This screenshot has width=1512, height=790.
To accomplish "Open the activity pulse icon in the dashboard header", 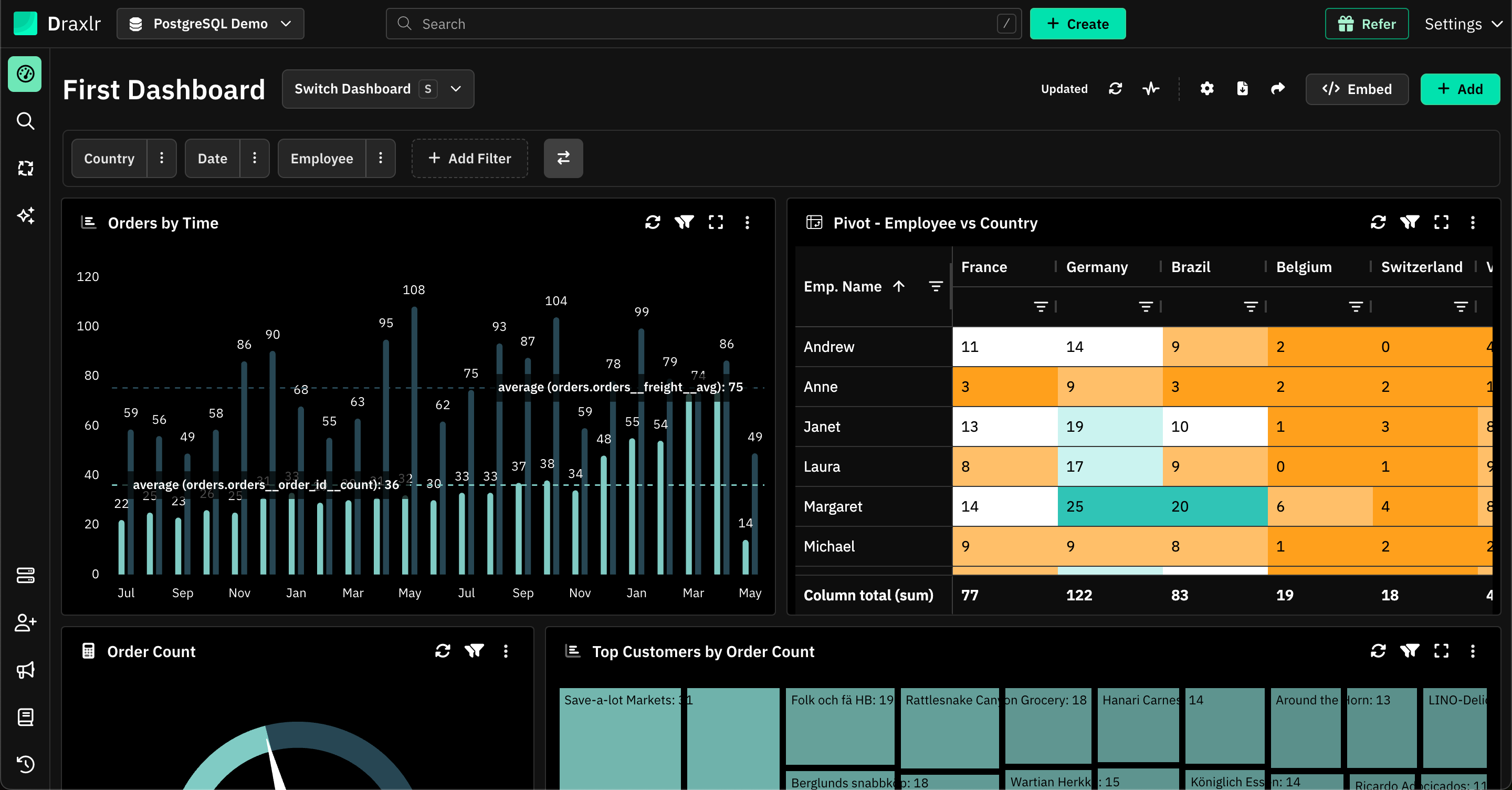I will coord(1150,89).
